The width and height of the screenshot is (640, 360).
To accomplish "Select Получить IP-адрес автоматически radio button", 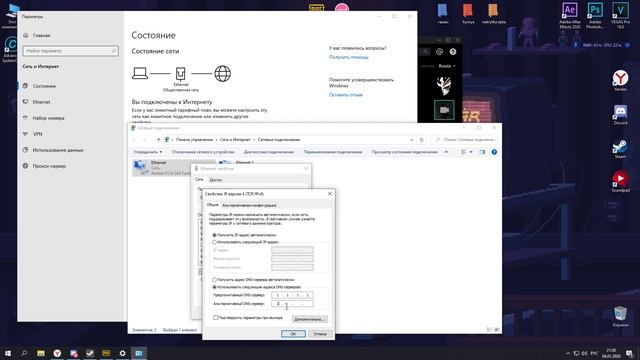I will [x=214, y=235].
